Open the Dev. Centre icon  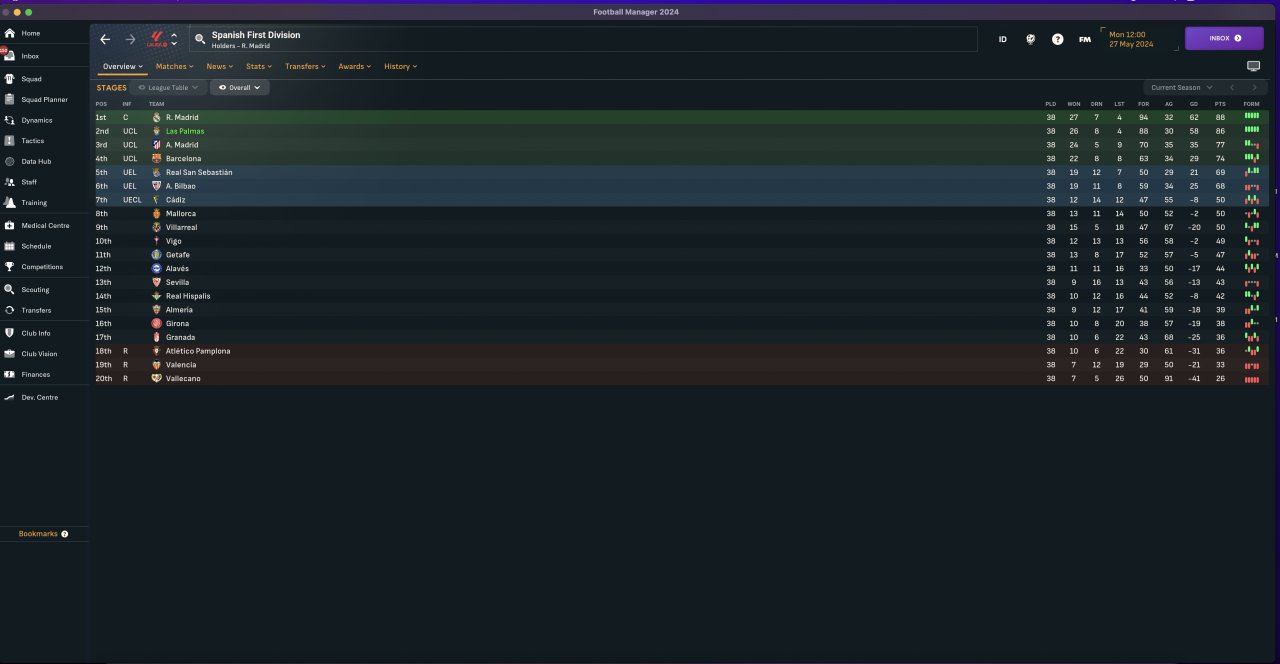(x=9, y=397)
